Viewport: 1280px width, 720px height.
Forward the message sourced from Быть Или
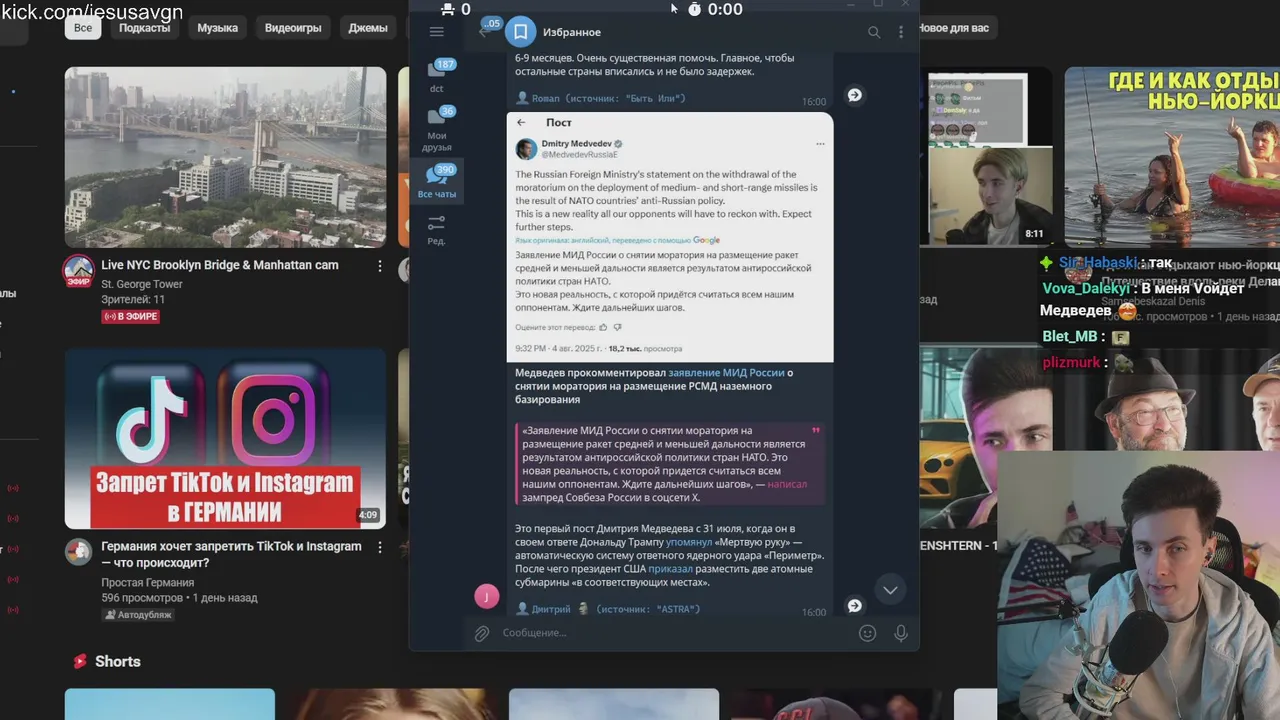pos(855,95)
